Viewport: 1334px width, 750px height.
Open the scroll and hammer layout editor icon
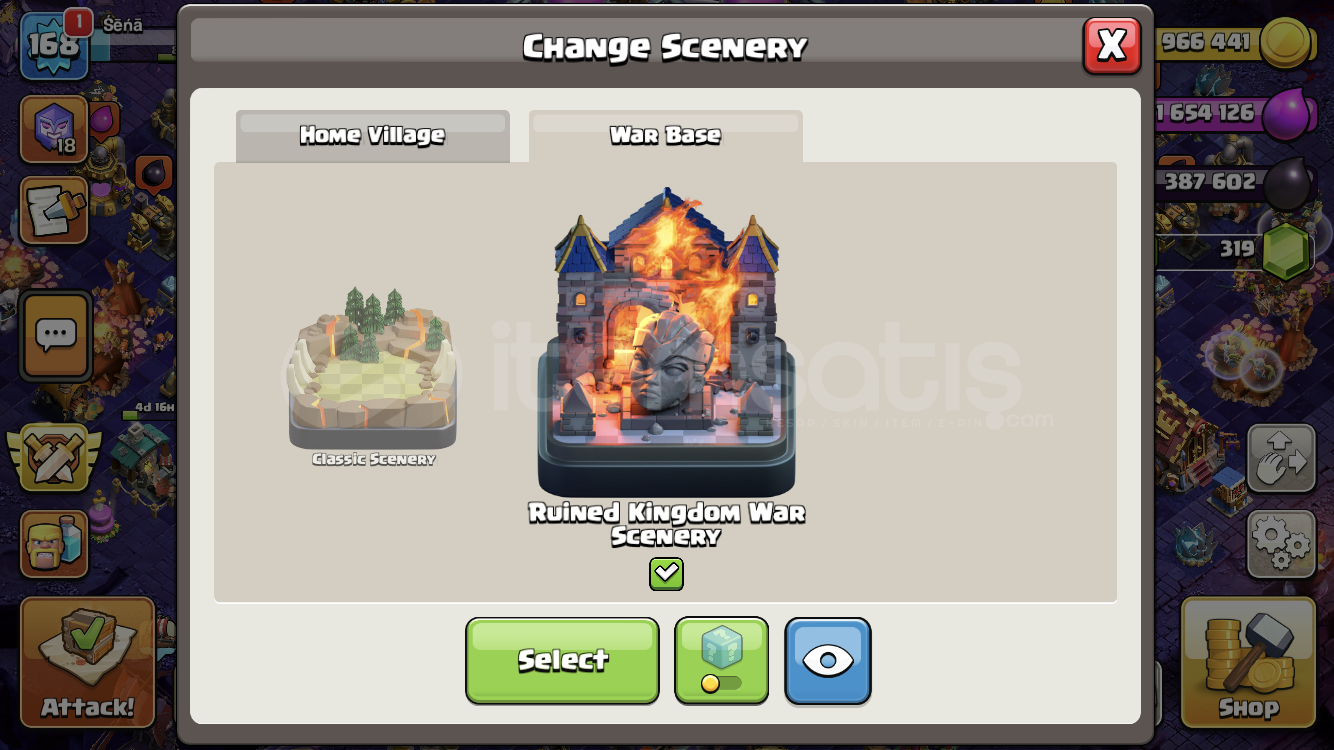pos(54,210)
